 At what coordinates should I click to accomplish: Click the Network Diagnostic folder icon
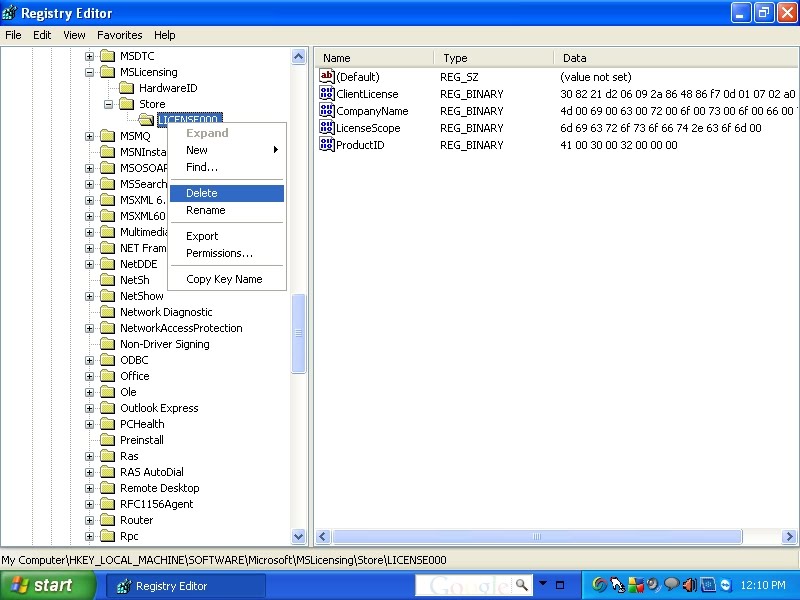pyautogui.click(x=108, y=312)
